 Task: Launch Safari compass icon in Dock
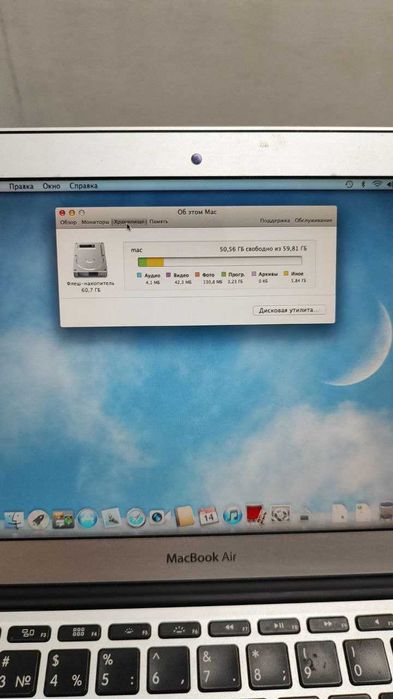pyautogui.click(x=136, y=518)
